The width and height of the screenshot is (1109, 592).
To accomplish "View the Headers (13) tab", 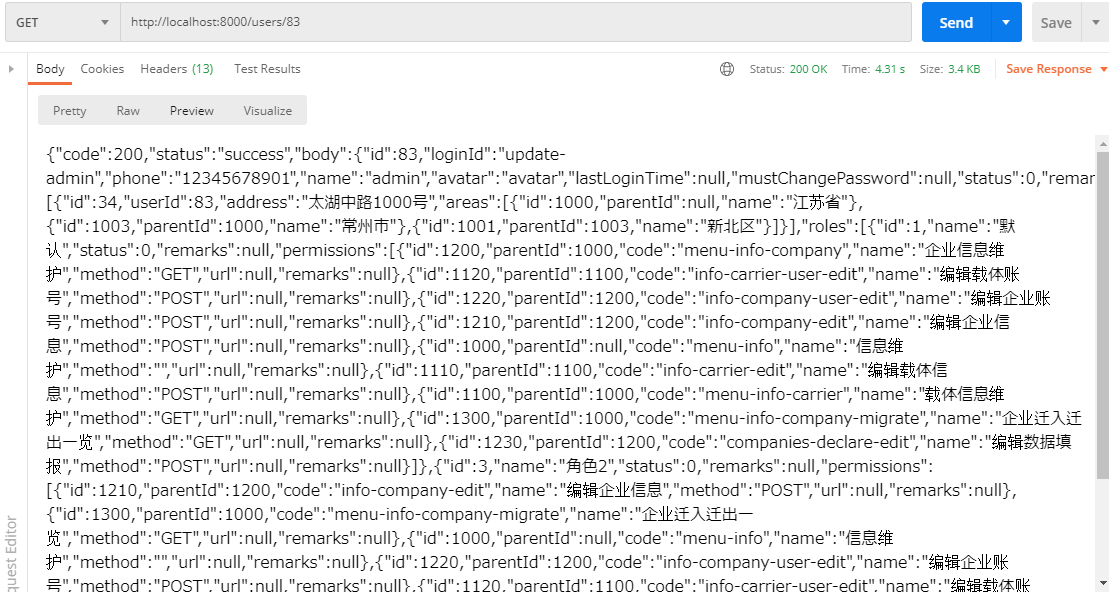I will coord(176,69).
